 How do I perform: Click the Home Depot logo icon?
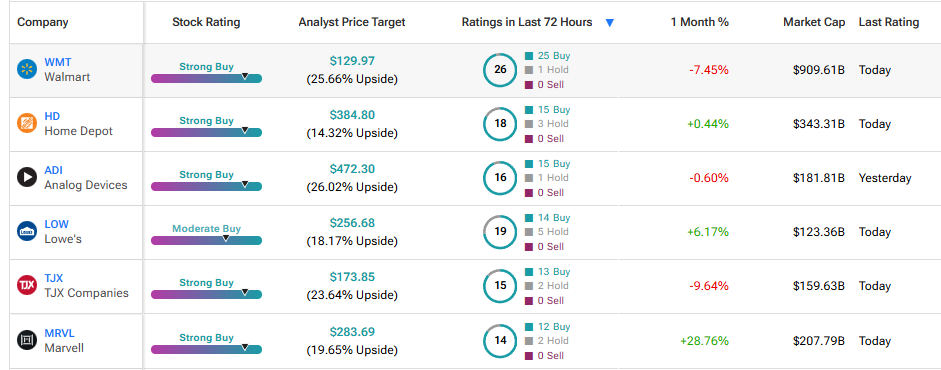(x=26, y=124)
